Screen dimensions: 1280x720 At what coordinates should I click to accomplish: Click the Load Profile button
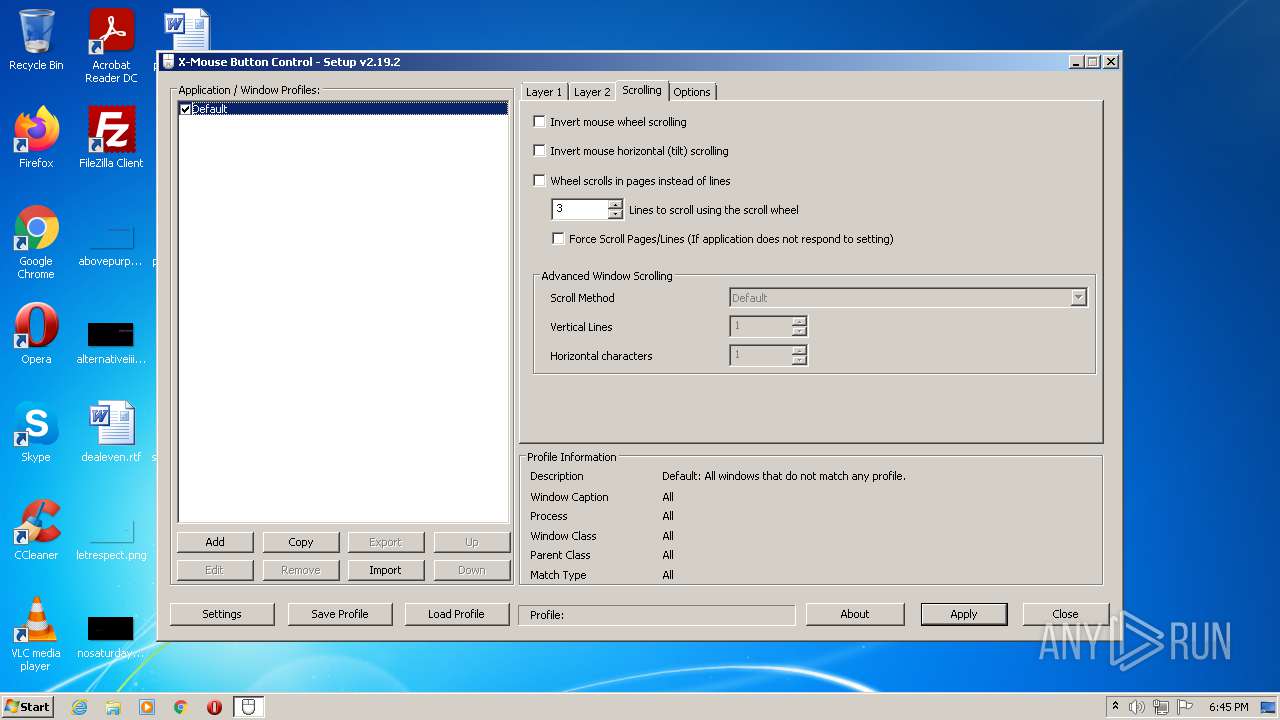[x=456, y=614]
